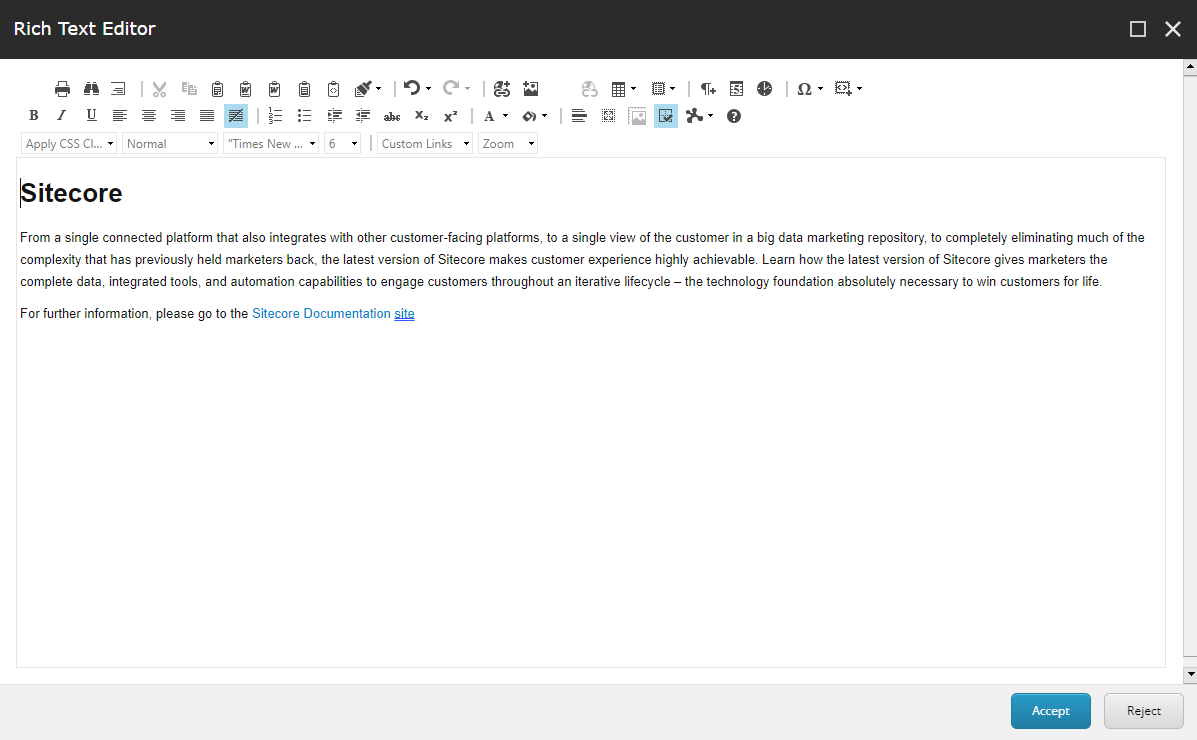This screenshot has height=740, width=1197.
Task: Toggle Underline formatting
Action: coord(91,116)
